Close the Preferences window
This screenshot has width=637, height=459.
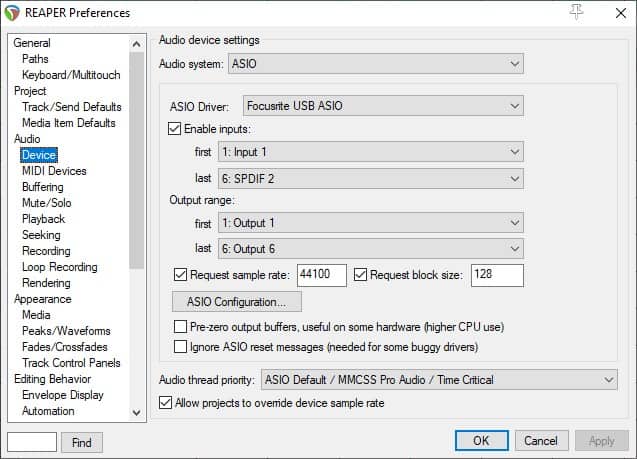[620, 13]
